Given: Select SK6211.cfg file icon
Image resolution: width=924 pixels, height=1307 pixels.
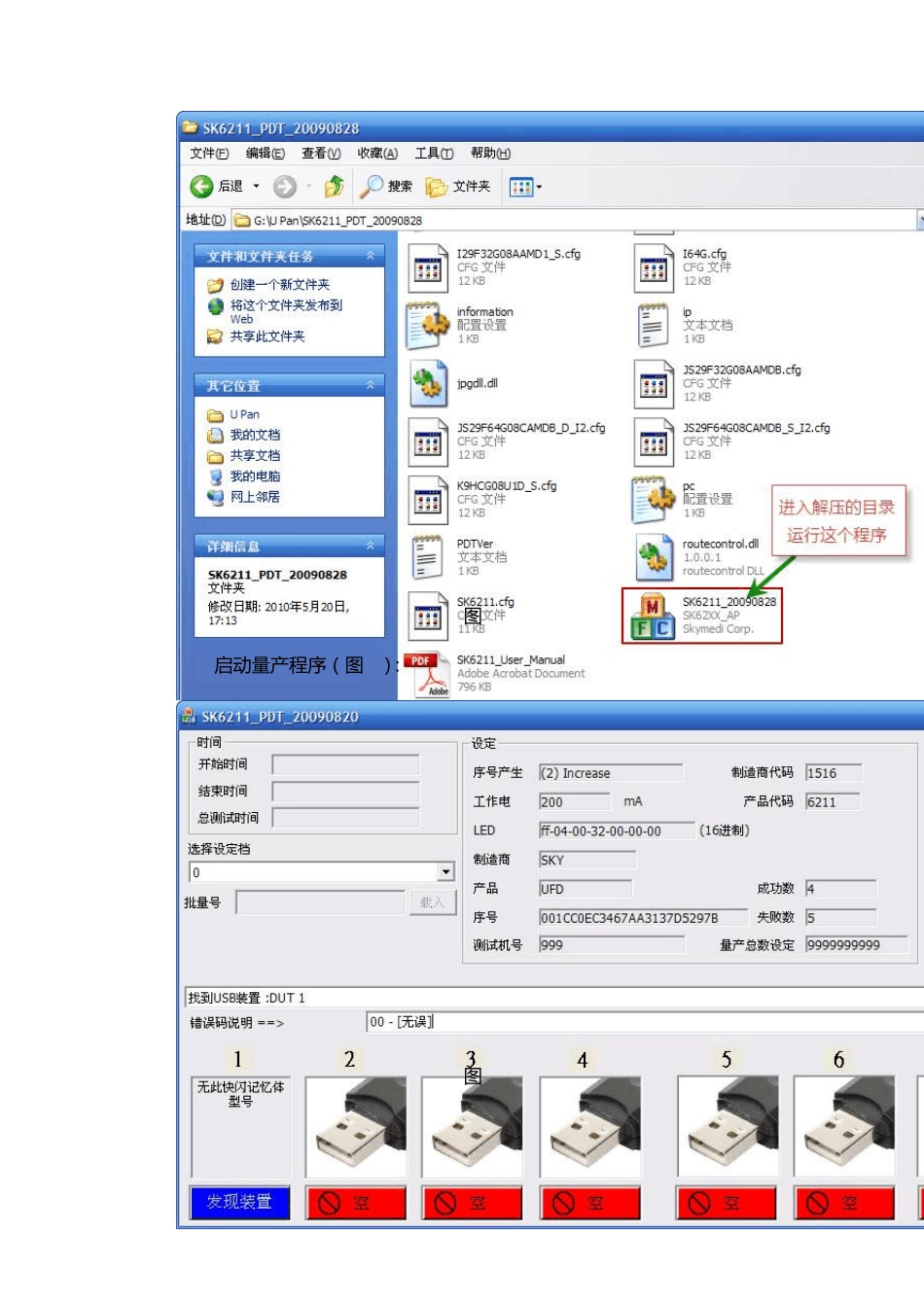Looking at the screenshot, I should pyautogui.click(x=428, y=616).
